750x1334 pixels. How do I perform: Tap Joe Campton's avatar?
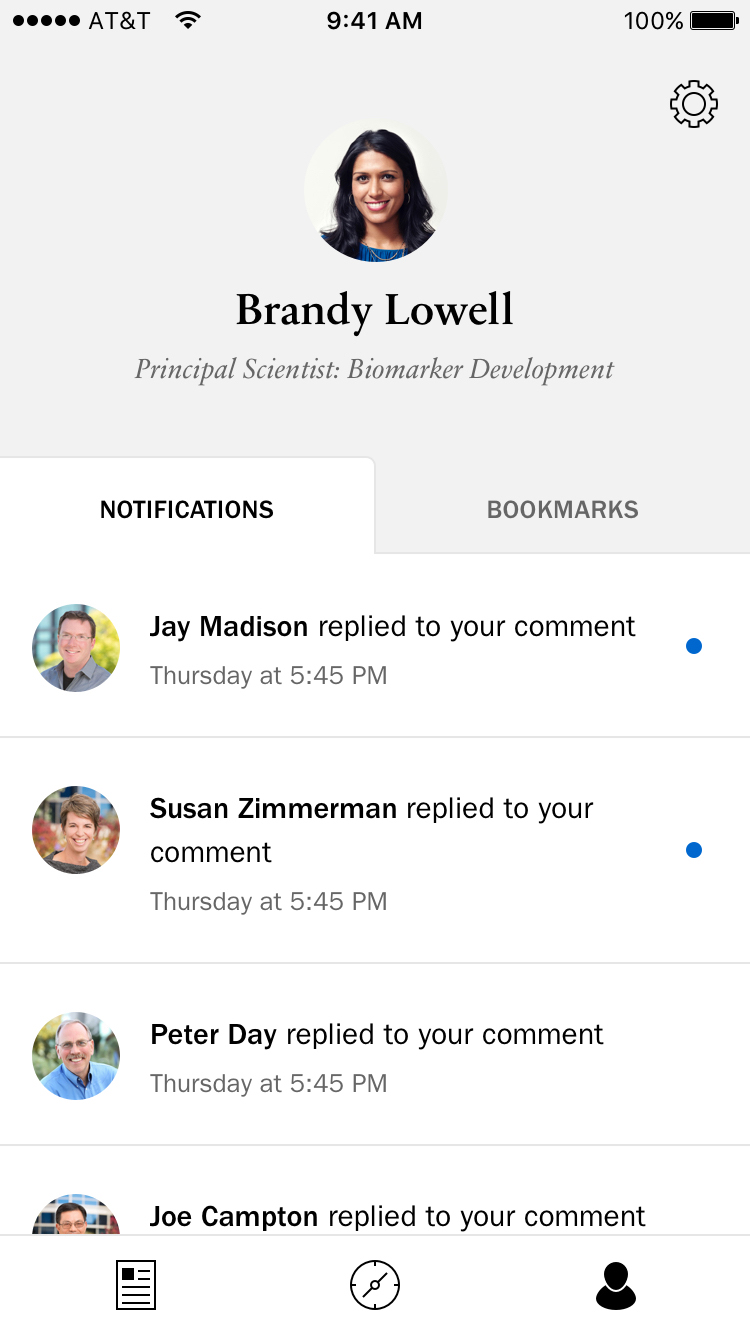coord(76,1215)
